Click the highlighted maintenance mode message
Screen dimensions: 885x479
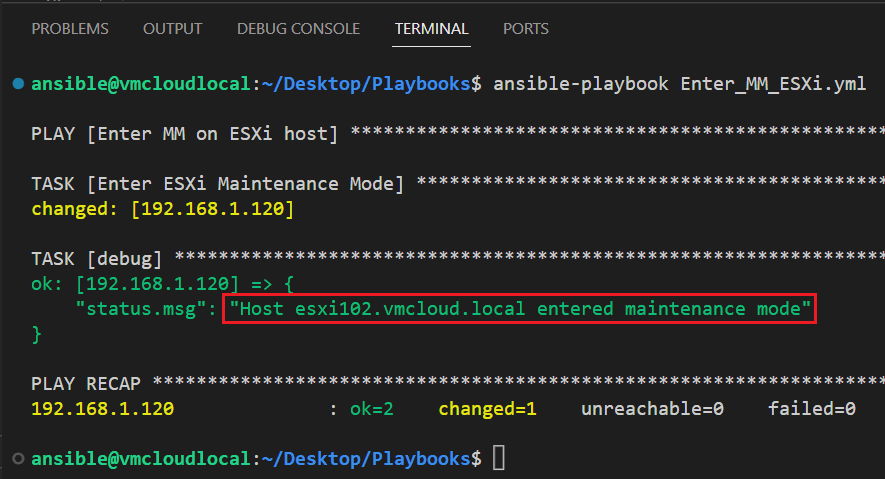click(x=520, y=309)
